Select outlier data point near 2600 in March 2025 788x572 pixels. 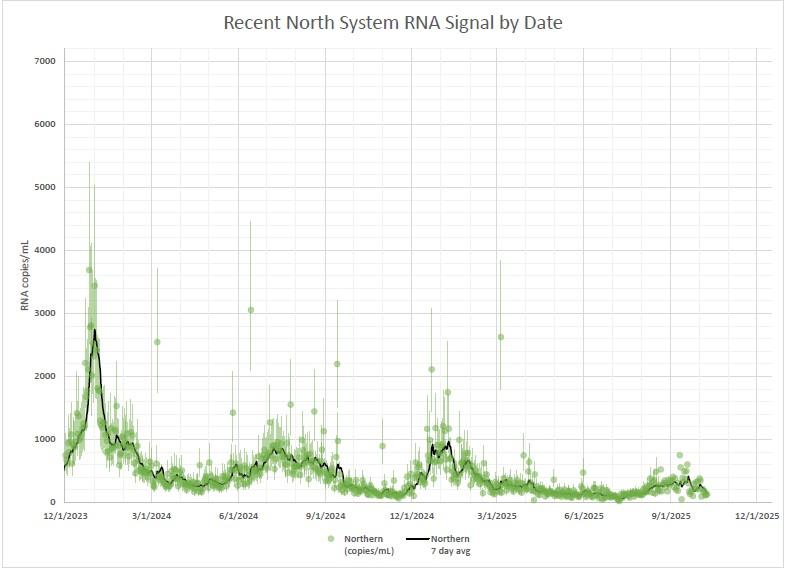coord(500,337)
